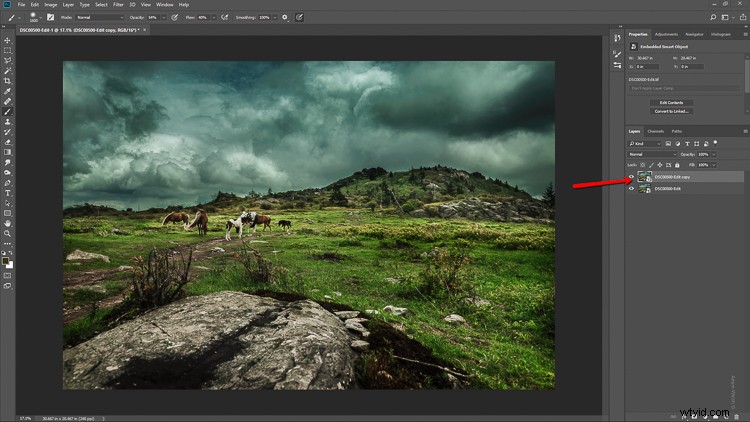The width and height of the screenshot is (750, 422).
Task: Open smoothing options gear icon
Action: [x=285, y=17]
